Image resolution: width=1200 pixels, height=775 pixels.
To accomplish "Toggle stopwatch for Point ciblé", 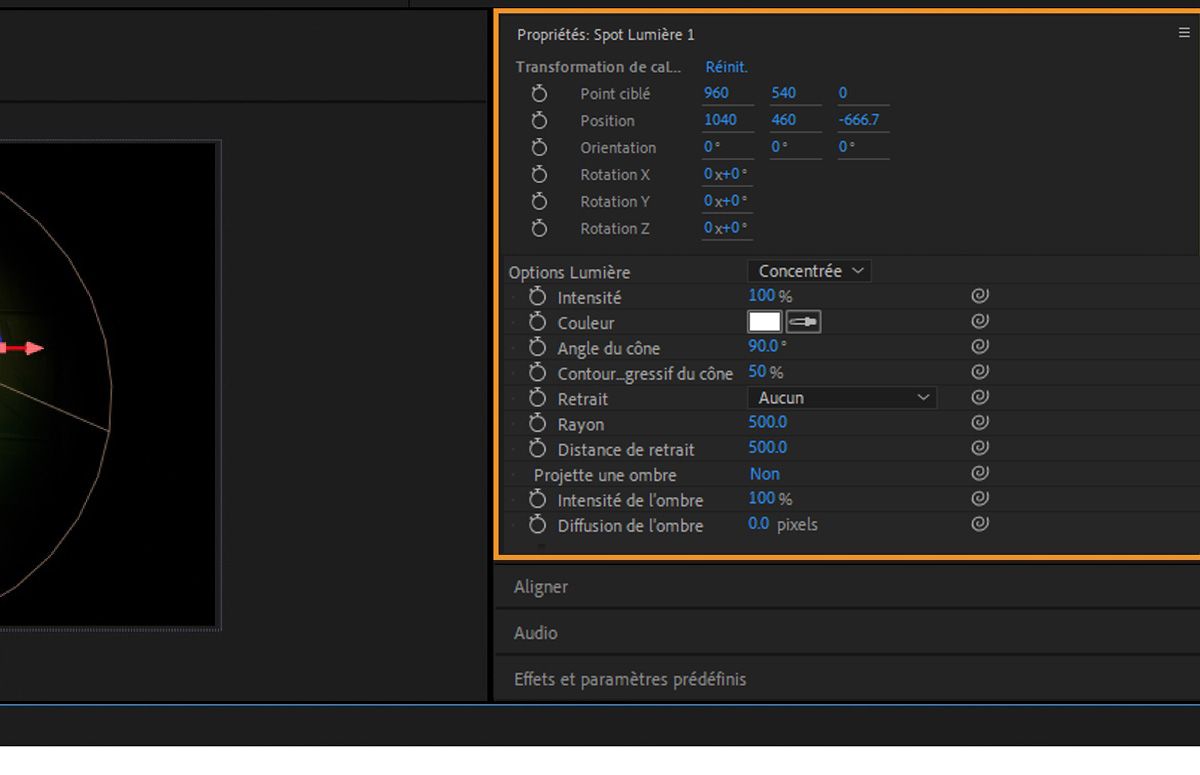I will 539,93.
